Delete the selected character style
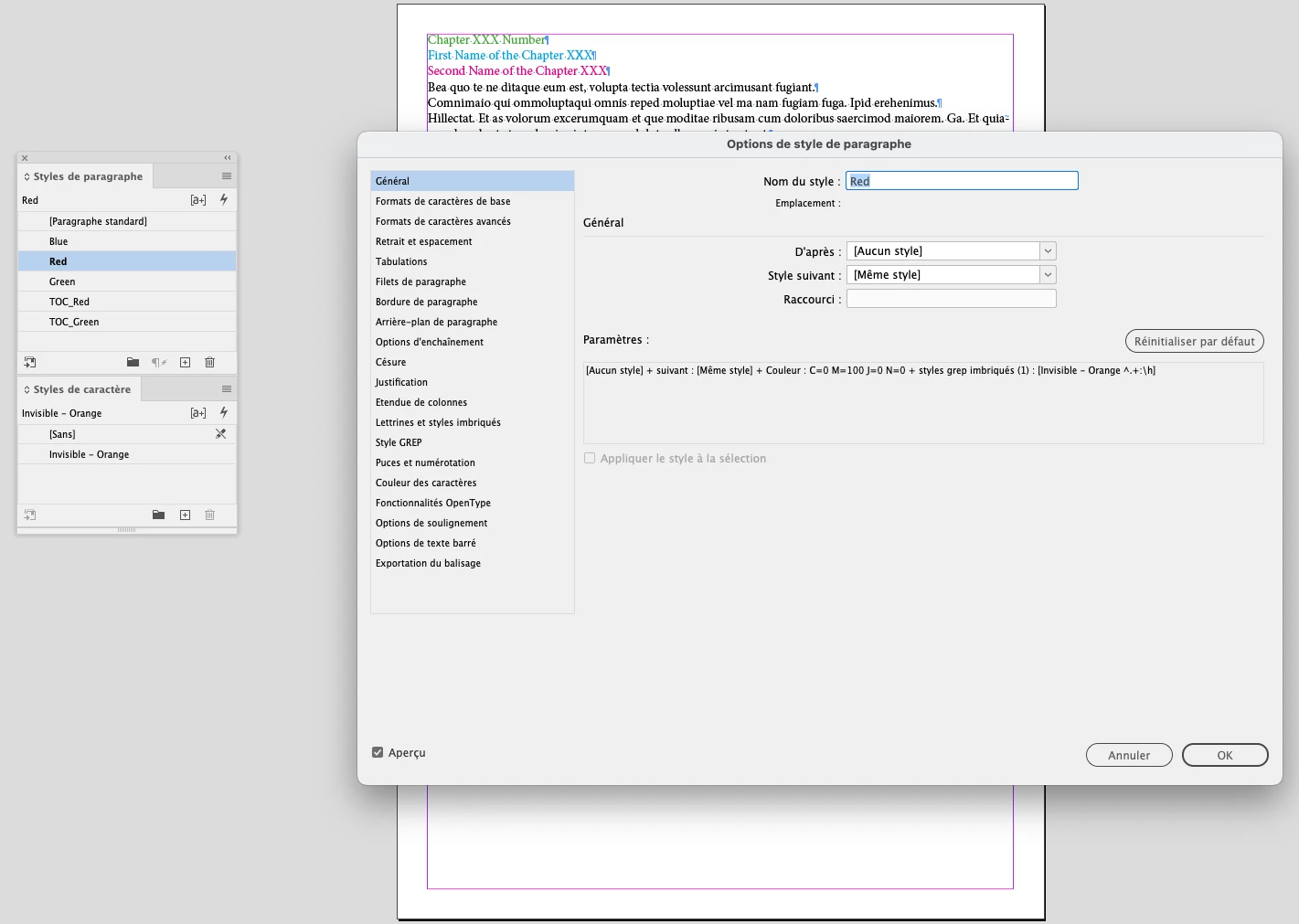The height and width of the screenshot is (924, 1299). pyautogui.click(x=209, y=515)
